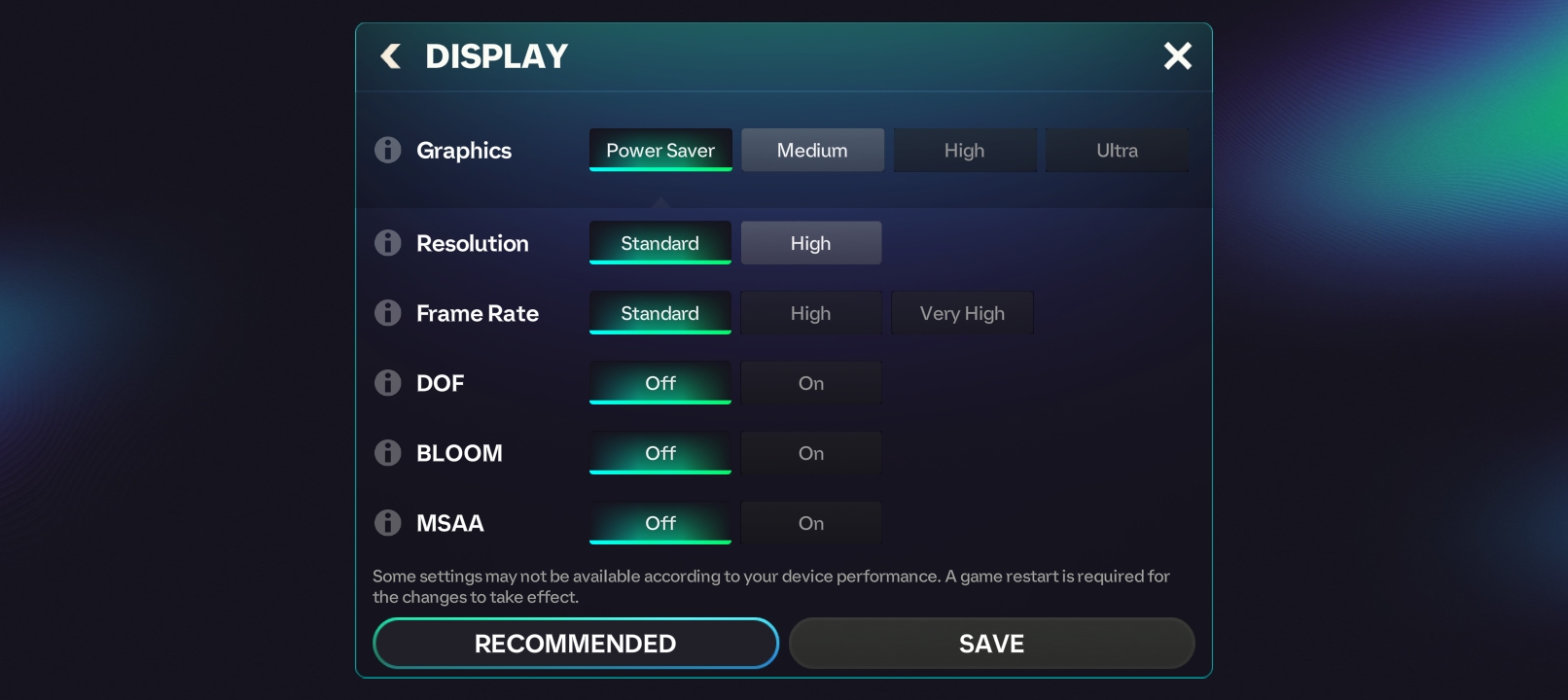
Task: Choose Ultra graphics preset
Action: 1117,150
